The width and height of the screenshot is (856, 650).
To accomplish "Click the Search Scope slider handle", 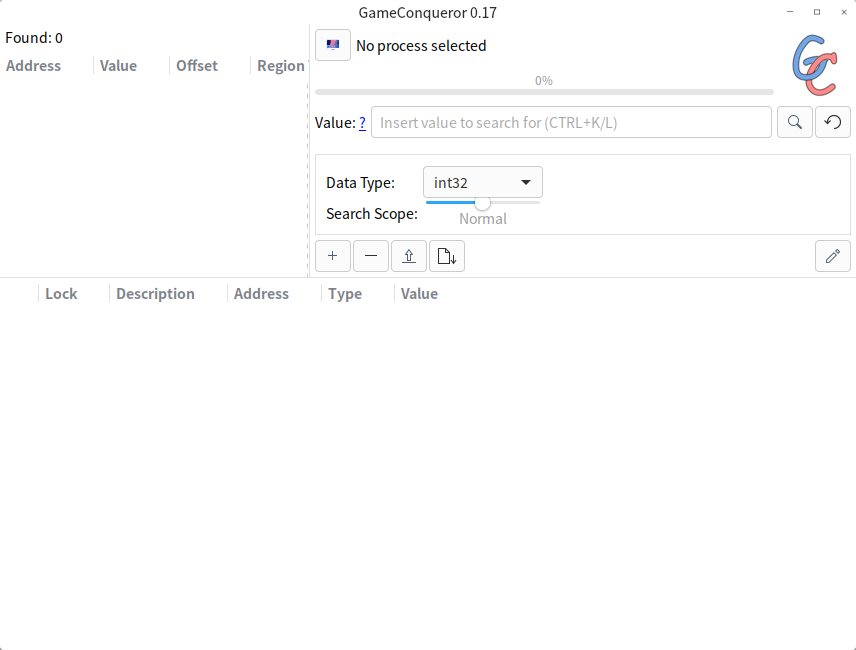I will [482, 202].
